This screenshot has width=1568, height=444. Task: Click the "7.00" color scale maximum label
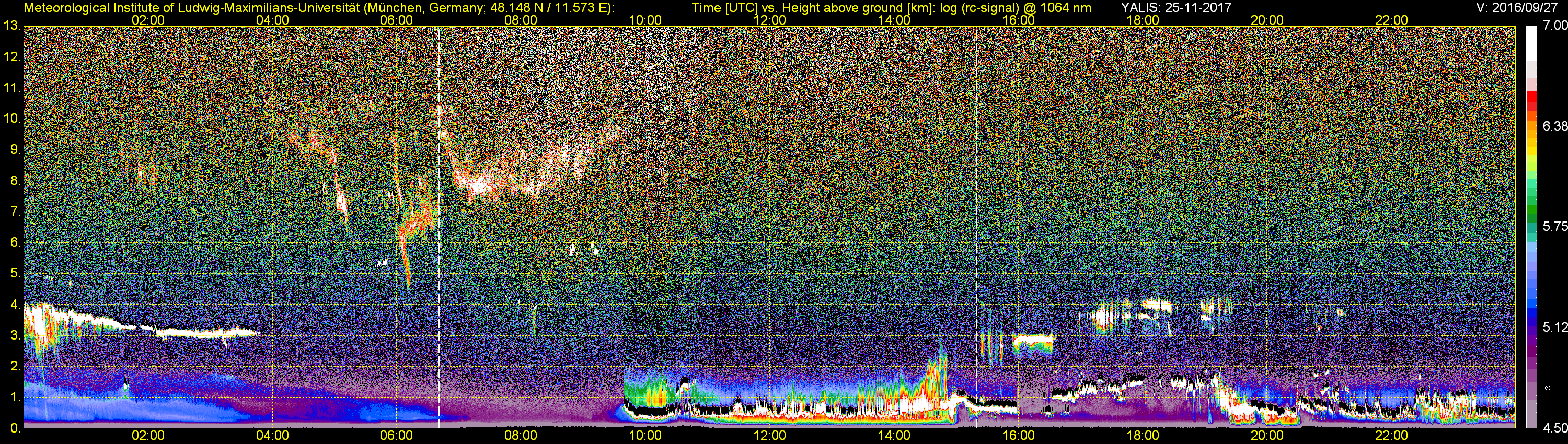coord(1554,26)
